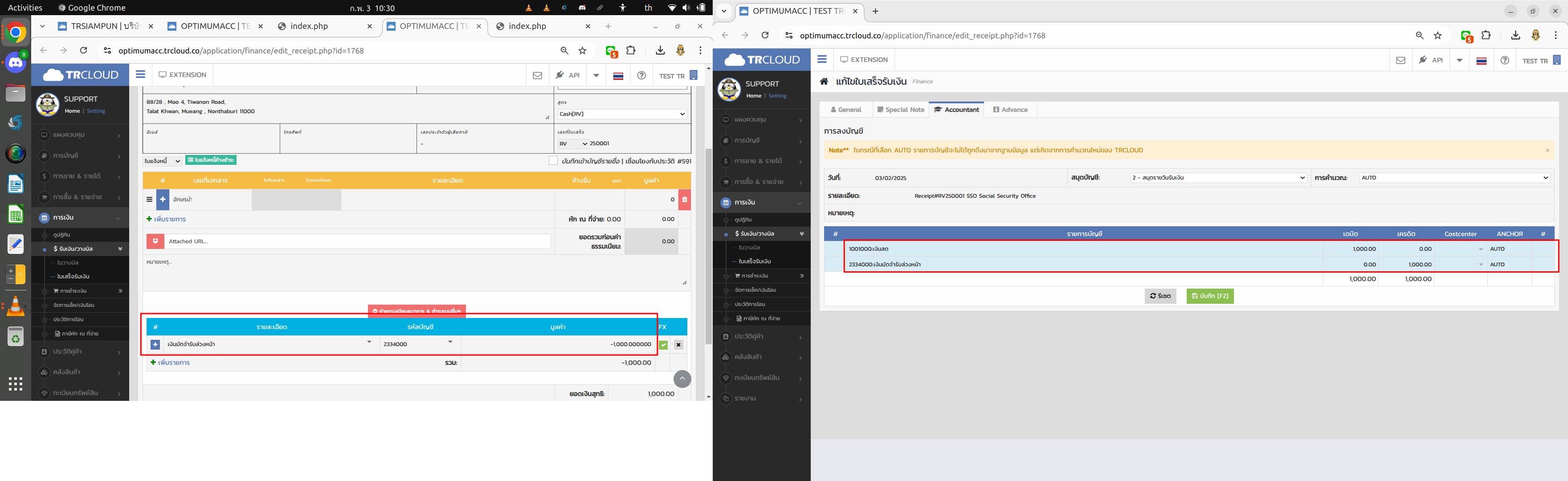Tick บันทึกเข้าบัญชีรายชื่อ checkbox
Viewport: 1568px width, 481px height.
(553, 161)
